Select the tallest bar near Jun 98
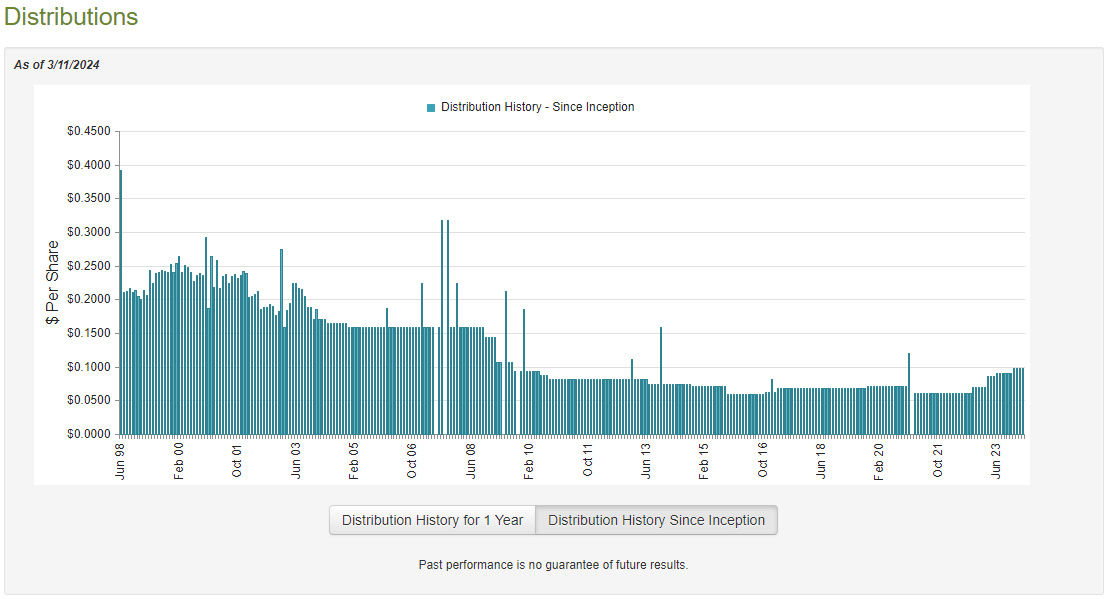 (122, 300)
